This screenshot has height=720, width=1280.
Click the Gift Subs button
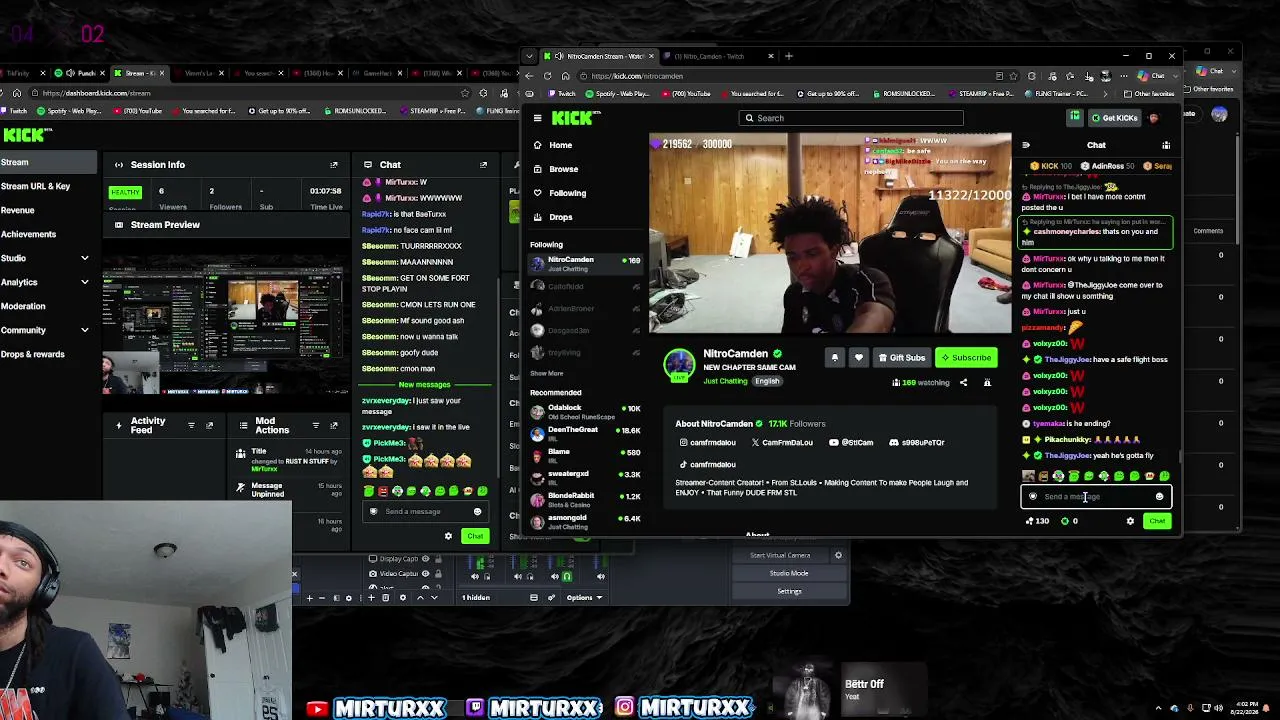tap(902, 358)
